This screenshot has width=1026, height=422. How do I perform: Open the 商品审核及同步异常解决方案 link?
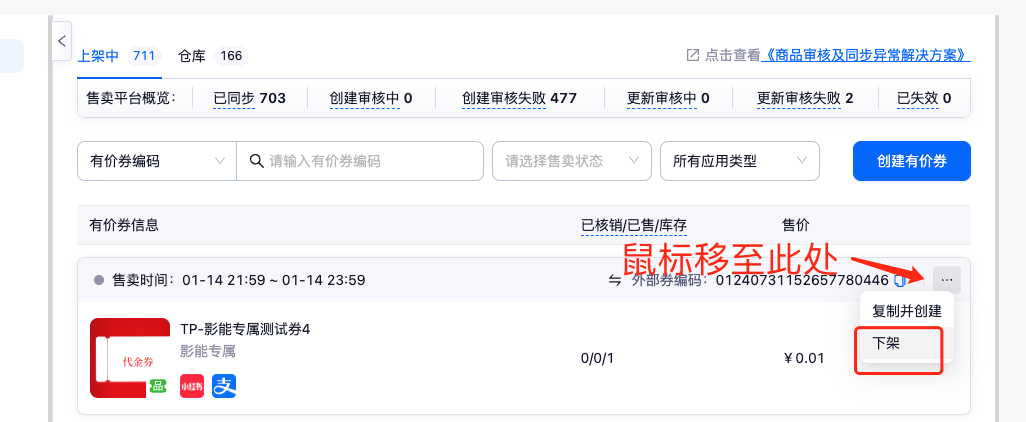pos(868,55)
